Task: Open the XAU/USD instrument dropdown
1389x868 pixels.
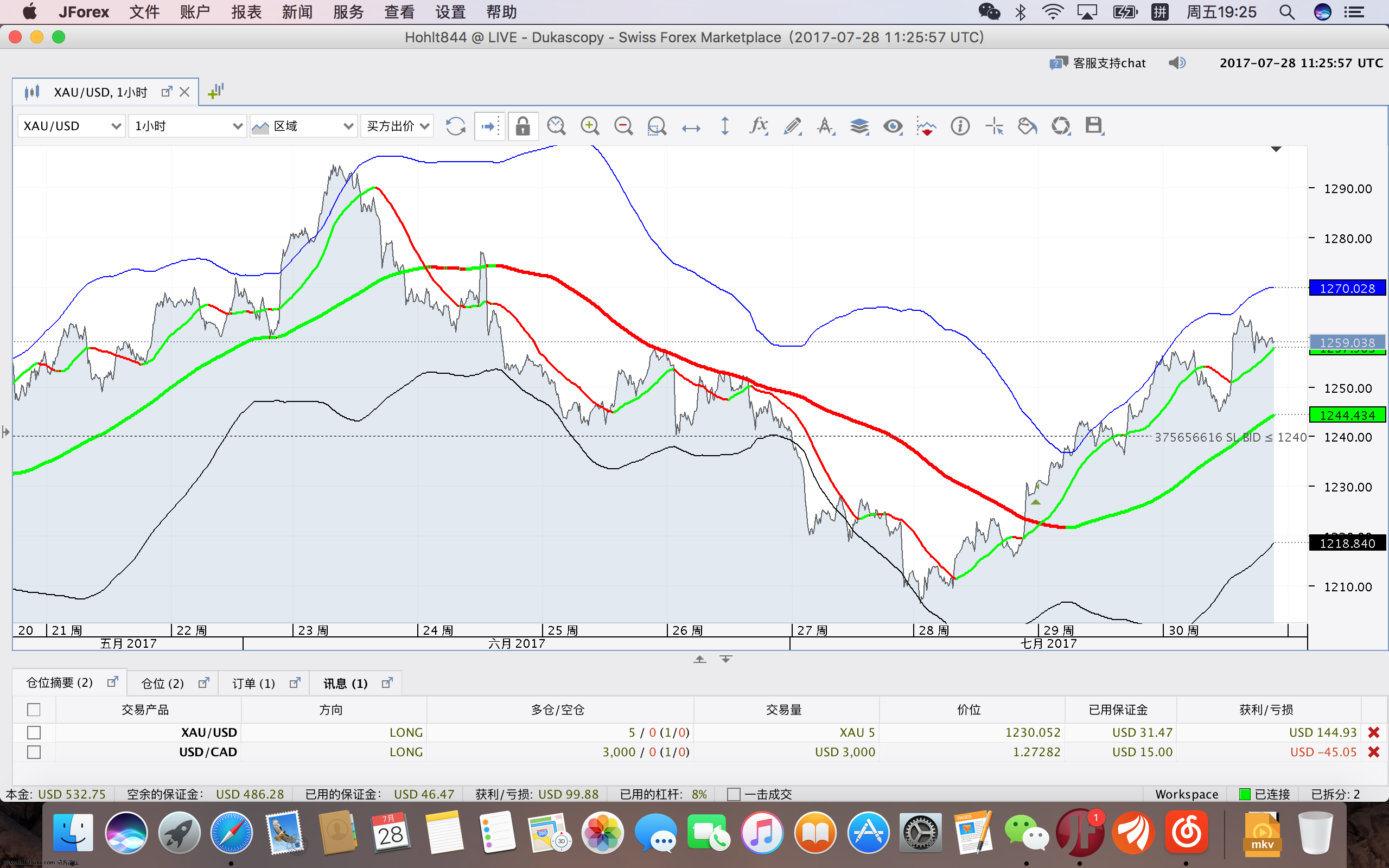Action: (x=71, y=126)
